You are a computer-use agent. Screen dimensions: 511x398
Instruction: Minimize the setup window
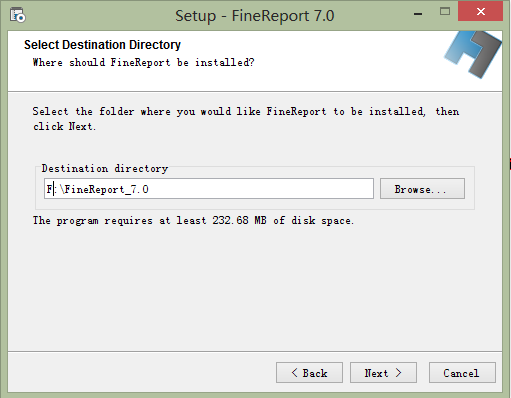[418, 14]
